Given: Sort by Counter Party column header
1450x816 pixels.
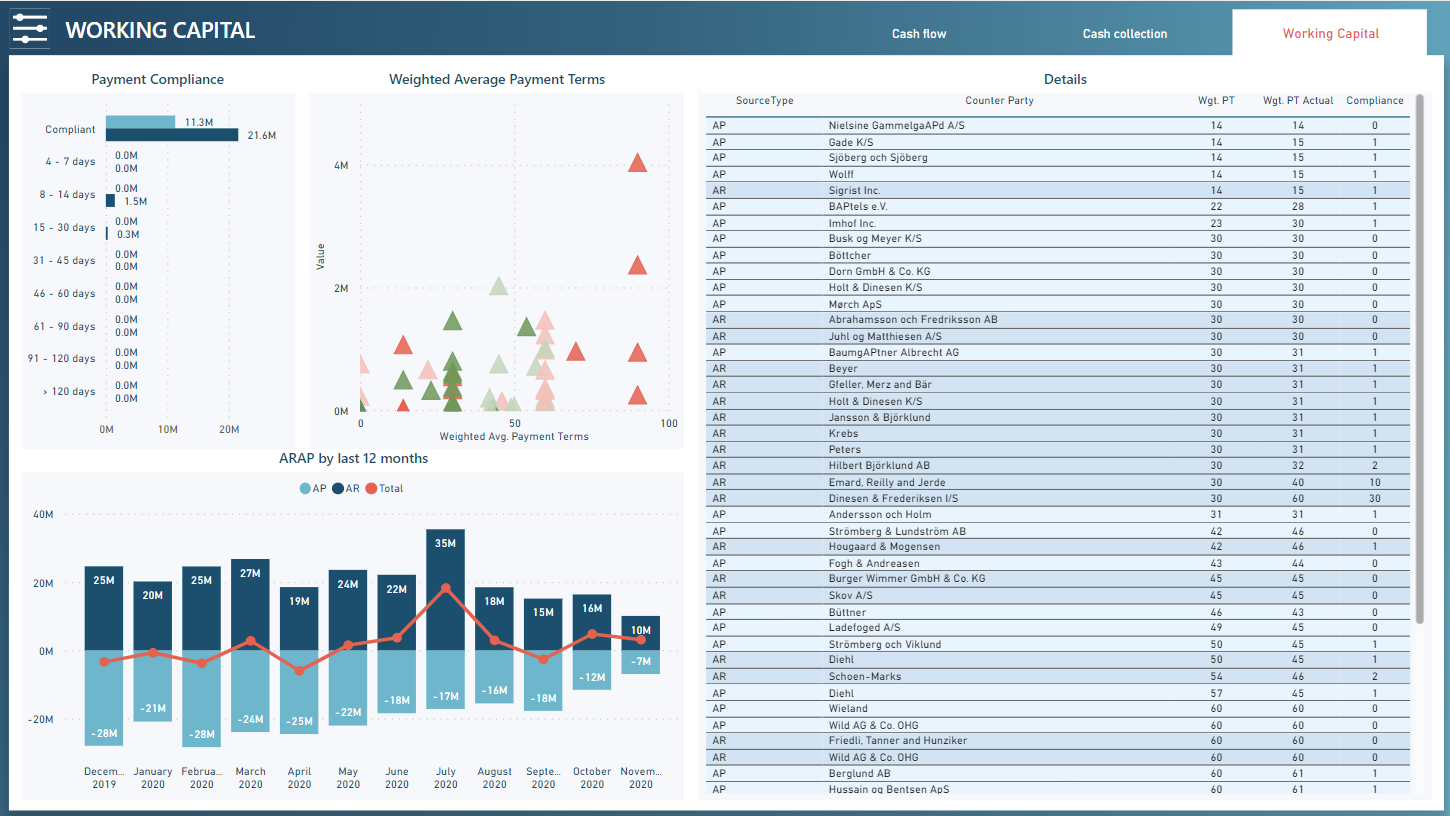Looking at the screenshot, I should pos(999,101).
